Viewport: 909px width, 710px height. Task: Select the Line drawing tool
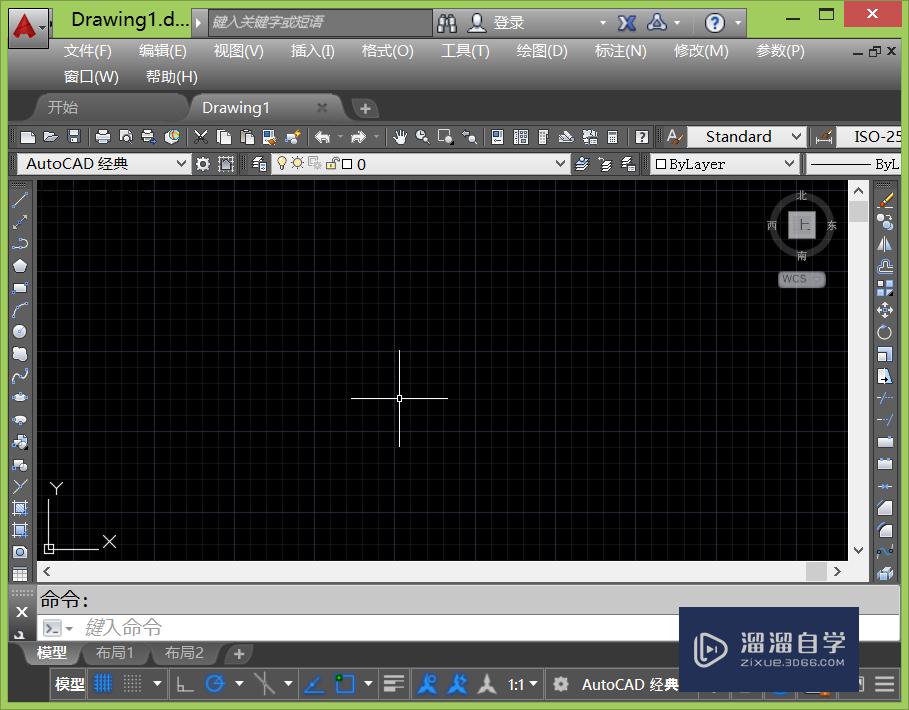click(x=19, y=200)
